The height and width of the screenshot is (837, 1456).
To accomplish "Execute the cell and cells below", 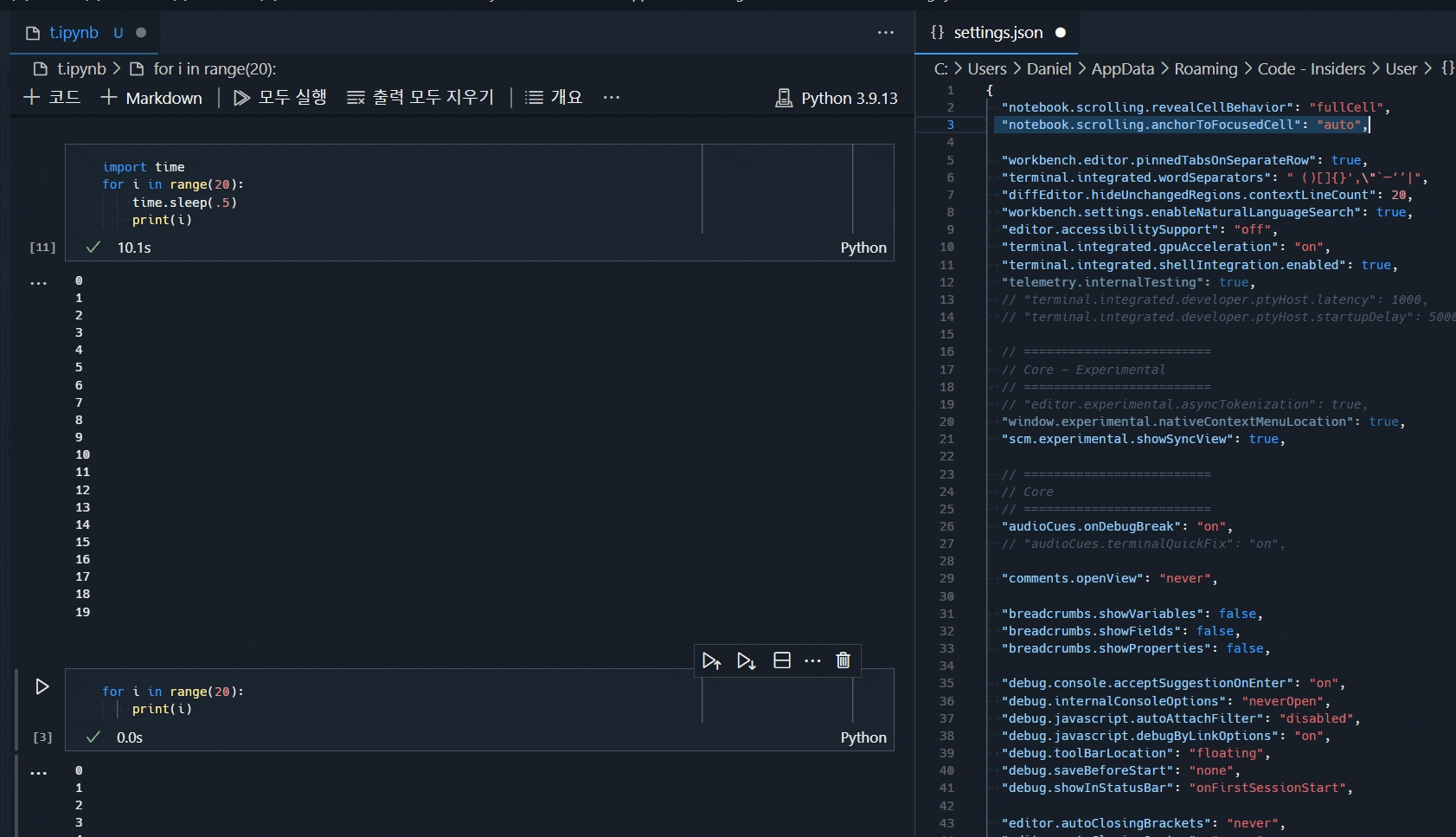I will (x=746, y=660).
